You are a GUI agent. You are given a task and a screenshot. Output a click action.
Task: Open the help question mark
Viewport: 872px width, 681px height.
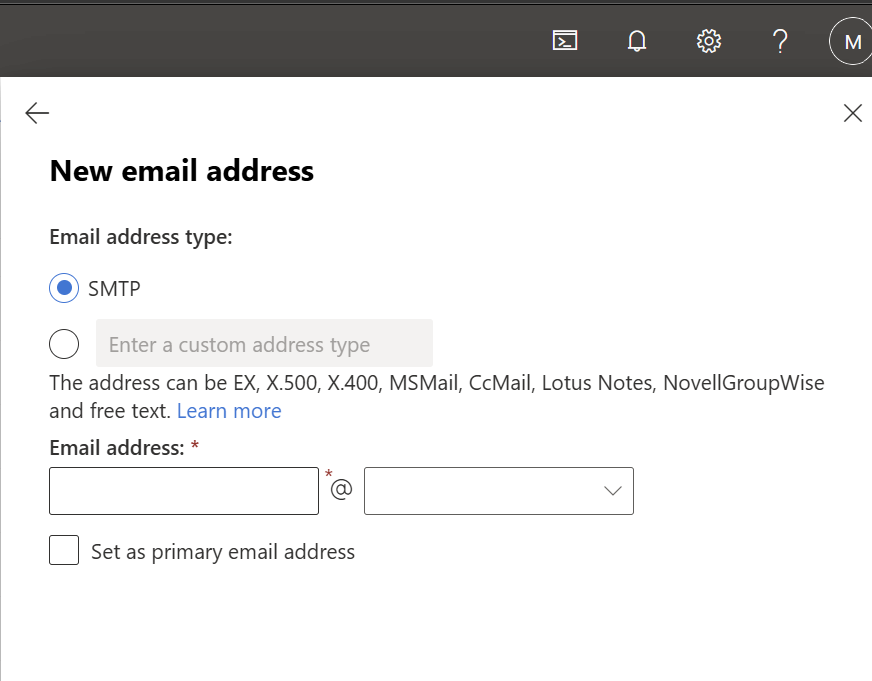point(780,41)
